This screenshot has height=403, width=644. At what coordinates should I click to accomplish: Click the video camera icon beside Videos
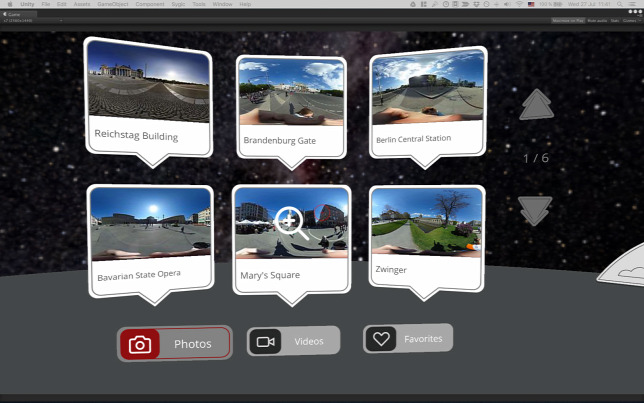[265, 342]
